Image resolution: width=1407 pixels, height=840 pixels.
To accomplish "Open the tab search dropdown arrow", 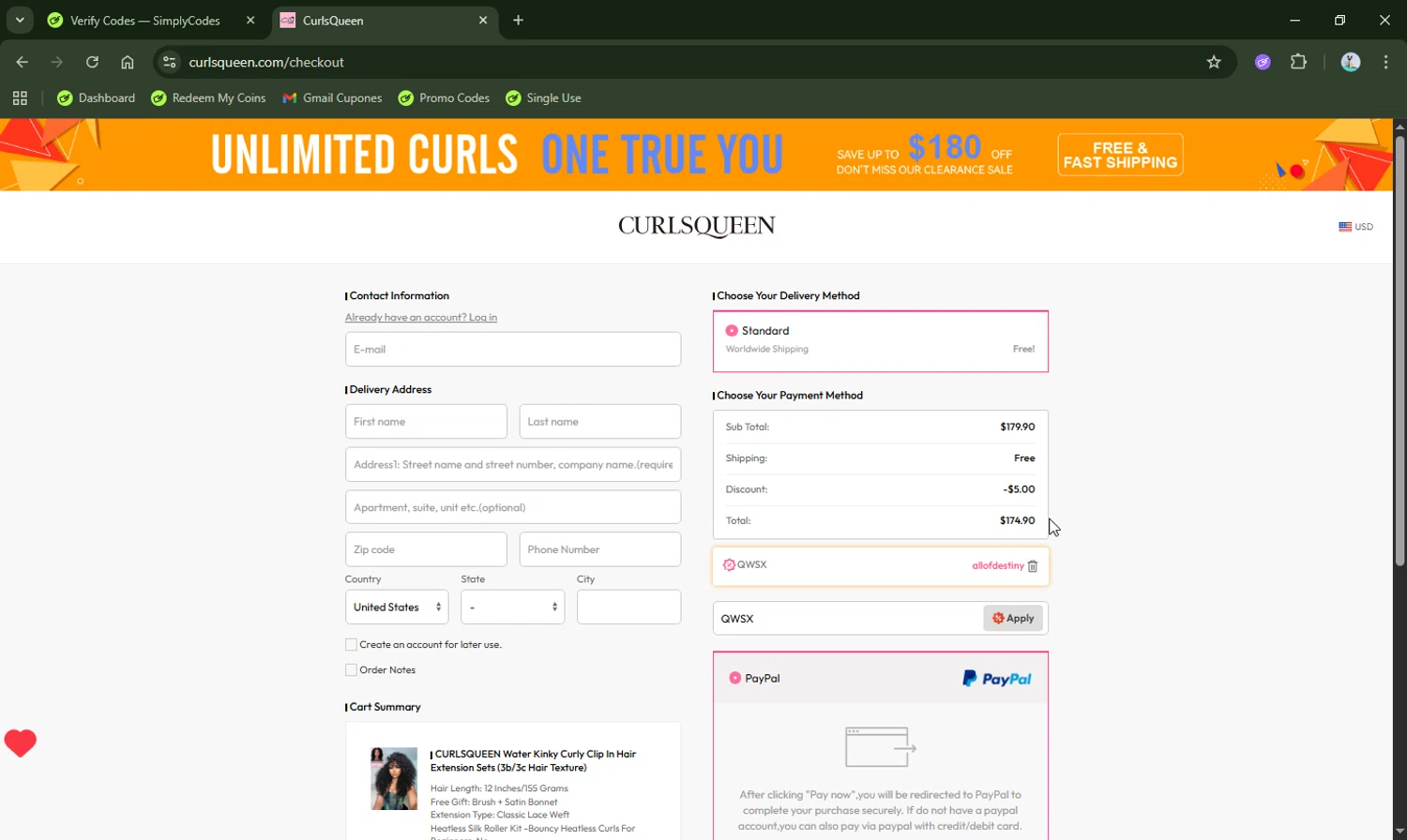I will pos(20,20).
